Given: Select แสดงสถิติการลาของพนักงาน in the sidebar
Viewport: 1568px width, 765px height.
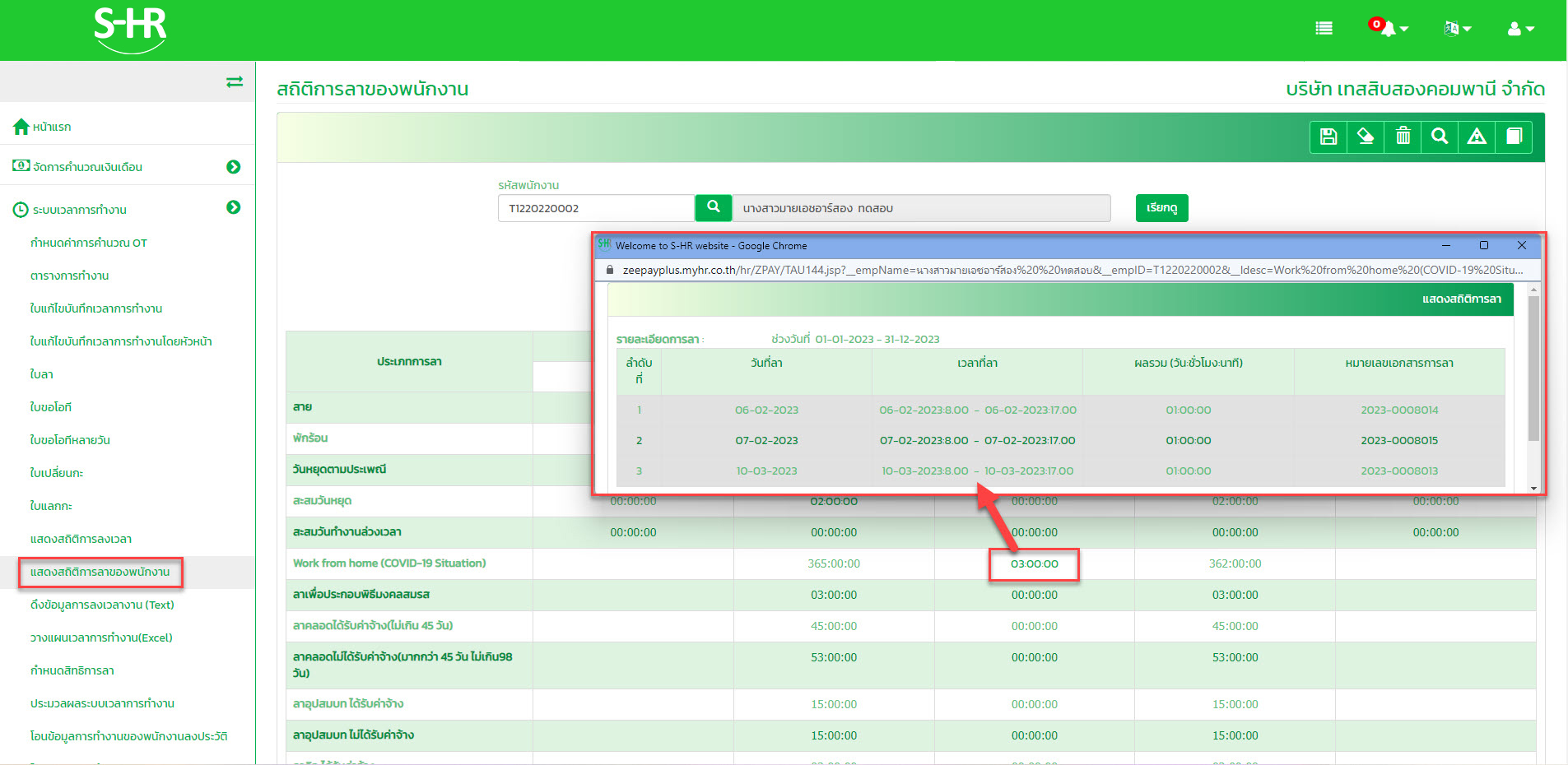Looking at the screenshot, I should click(100, 572).
